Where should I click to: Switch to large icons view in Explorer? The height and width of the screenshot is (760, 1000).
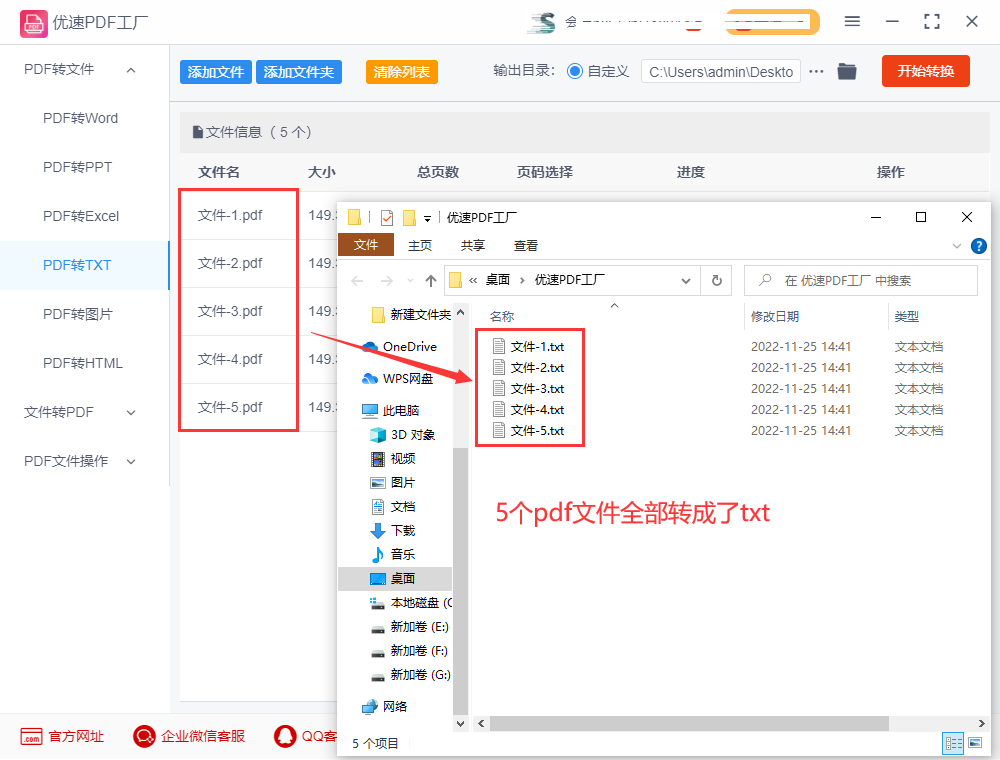(x=974, y=743)
